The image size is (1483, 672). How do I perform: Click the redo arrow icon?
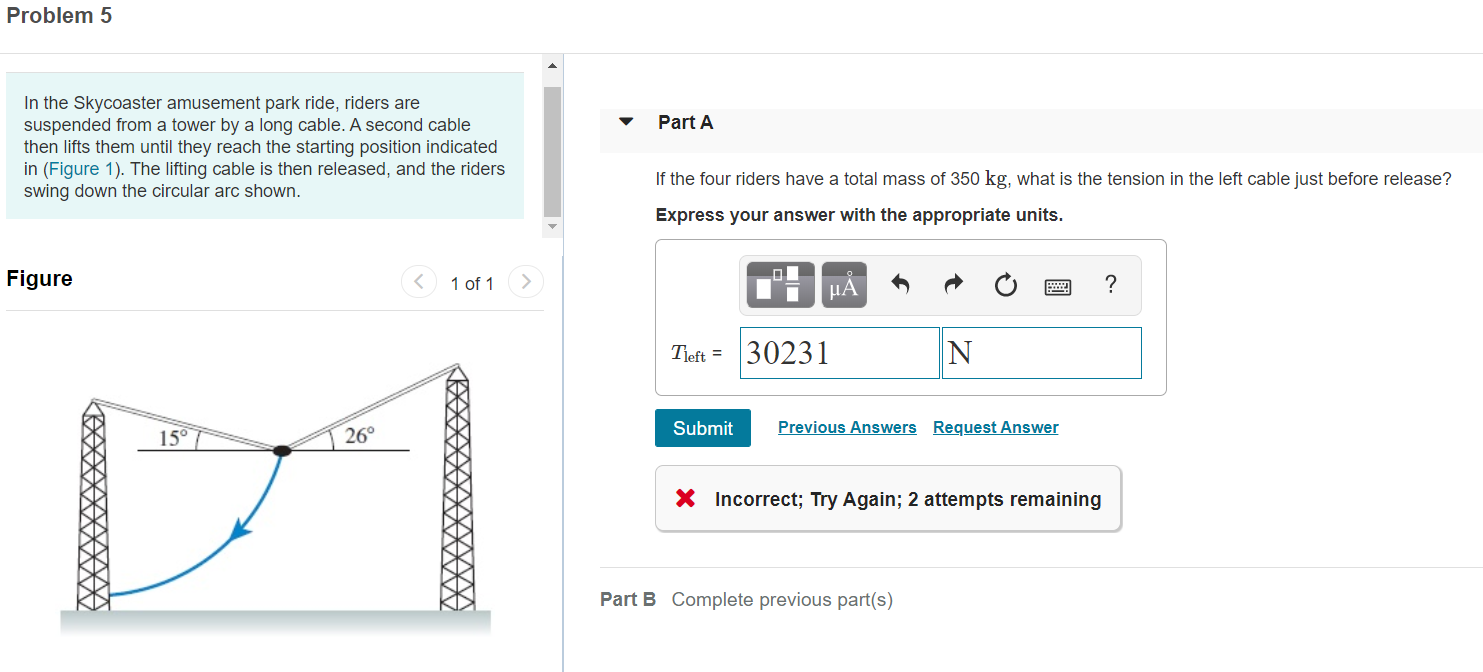953,286
